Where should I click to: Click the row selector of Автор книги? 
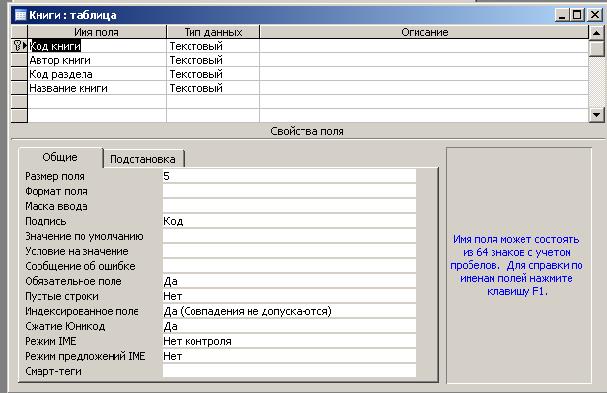[x=19, y=60]
